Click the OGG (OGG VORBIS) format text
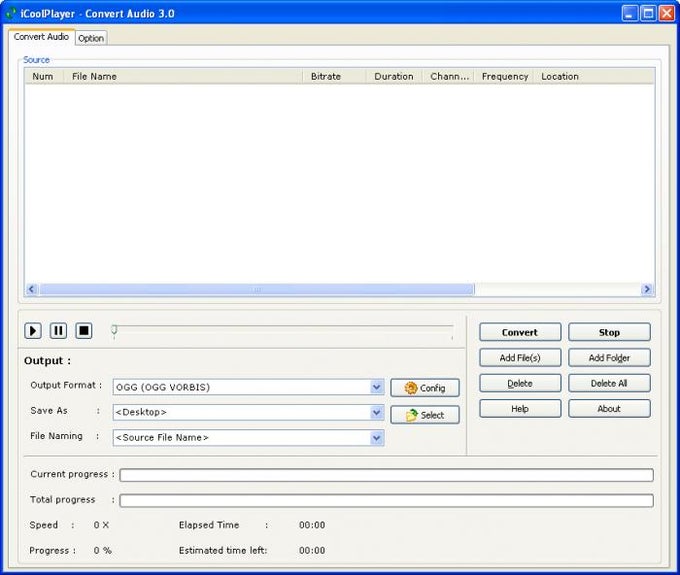Image resolution: width=680 pixels, height=575 pixels. click(x=163, y=387)
